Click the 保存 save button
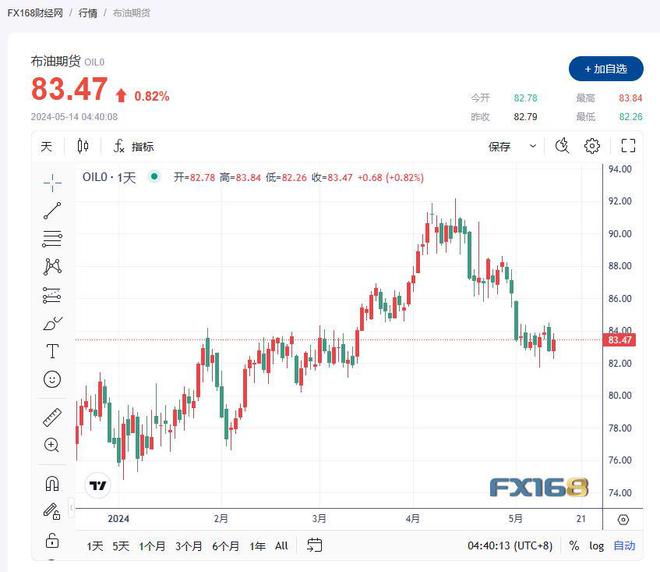Screen dimensions: 660x572 click(500, 146)
